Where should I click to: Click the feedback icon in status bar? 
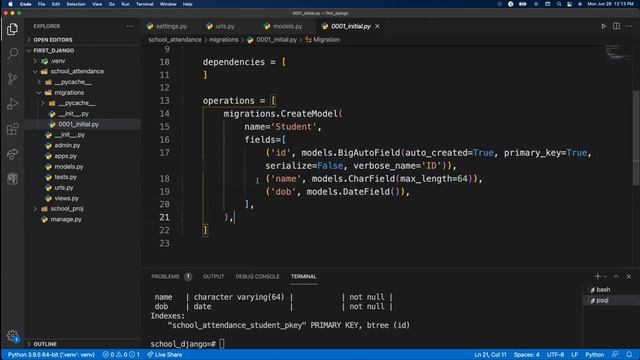point(615,355)
